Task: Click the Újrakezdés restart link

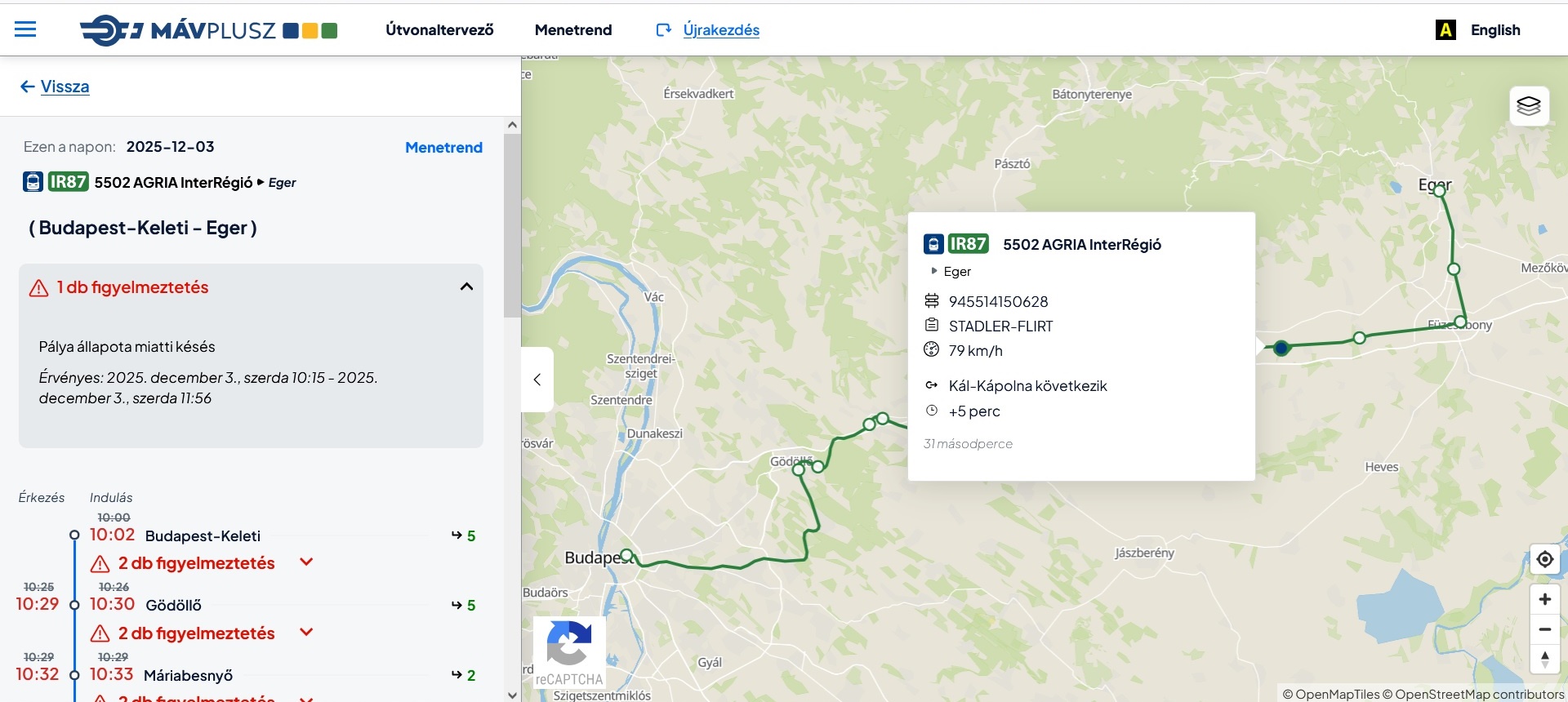Action: click(x=708, y=30)
